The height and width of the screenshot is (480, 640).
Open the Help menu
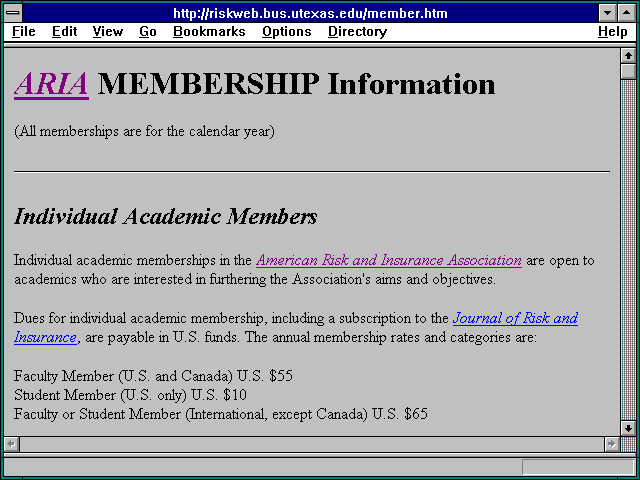click(613, 31)
